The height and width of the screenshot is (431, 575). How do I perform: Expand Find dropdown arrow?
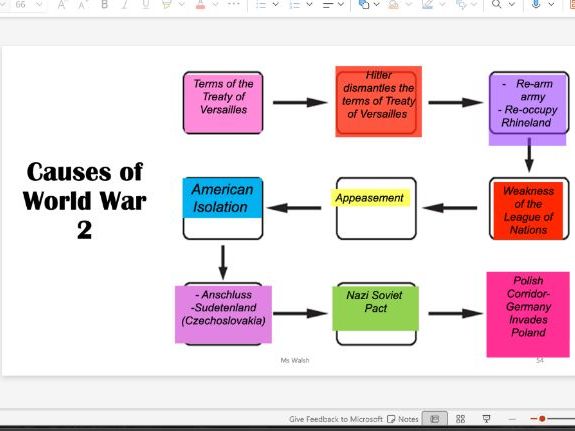point(512,4)
